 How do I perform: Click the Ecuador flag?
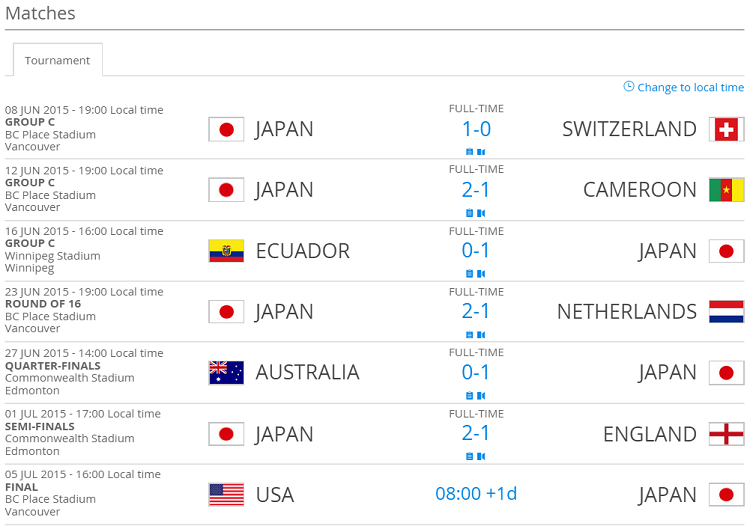[x=226, y=251]
